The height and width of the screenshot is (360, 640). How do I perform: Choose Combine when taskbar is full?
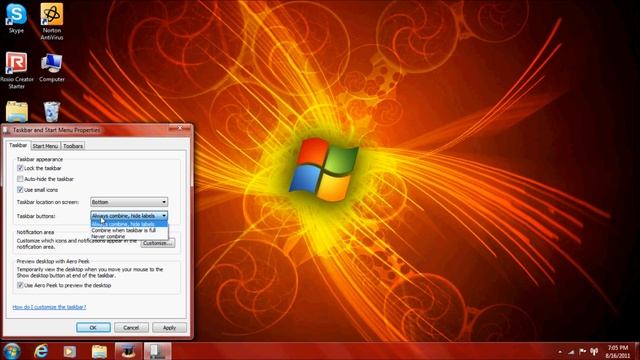point(129,230)
